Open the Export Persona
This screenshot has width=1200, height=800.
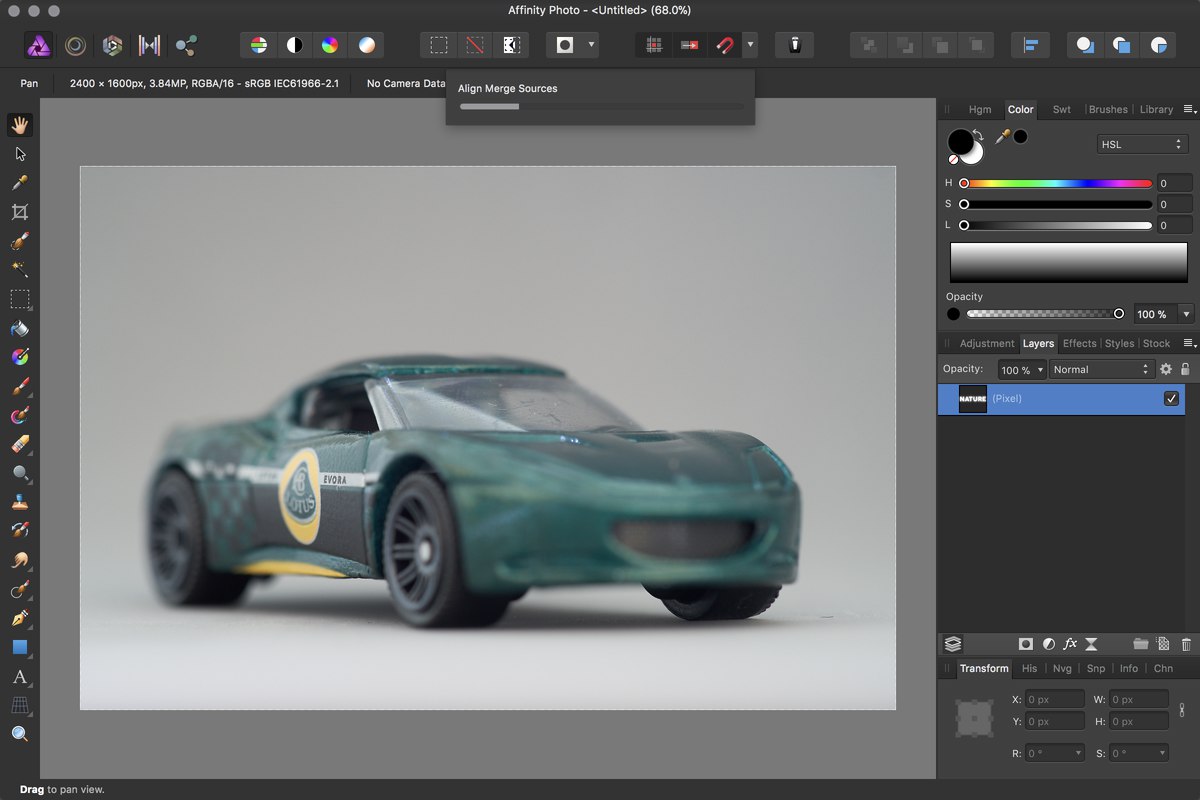pyautogui.click(x=186, y=45)
